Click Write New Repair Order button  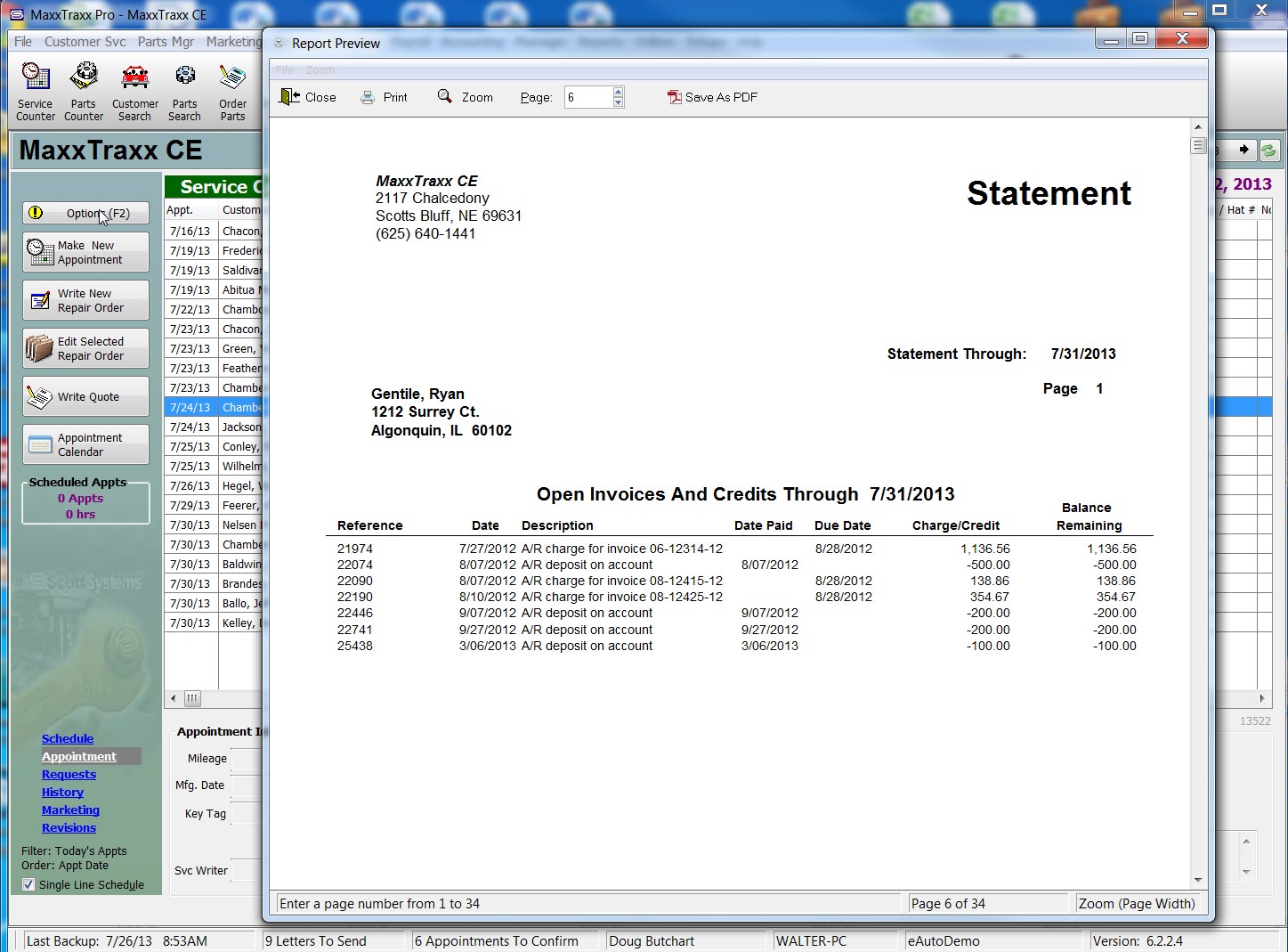[85, 300]
